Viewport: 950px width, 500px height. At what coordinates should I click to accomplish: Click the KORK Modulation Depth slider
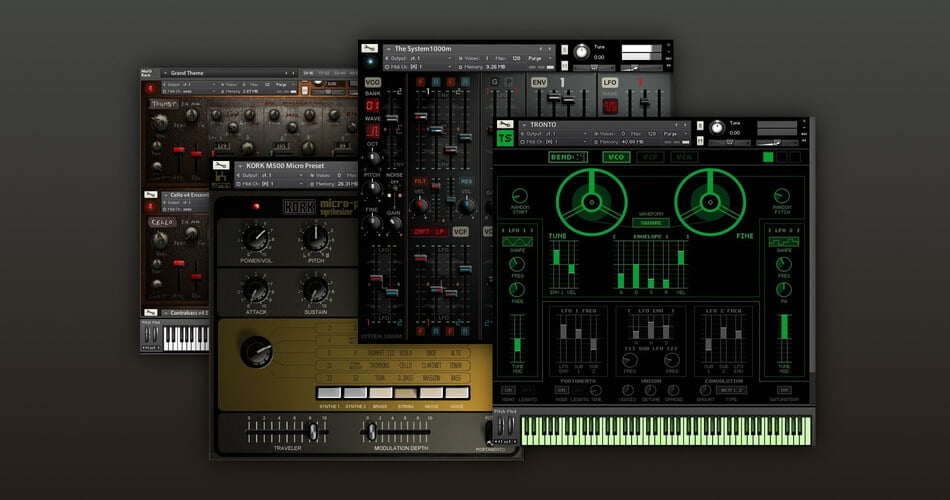pyautogui.click(x=395, y=432)
